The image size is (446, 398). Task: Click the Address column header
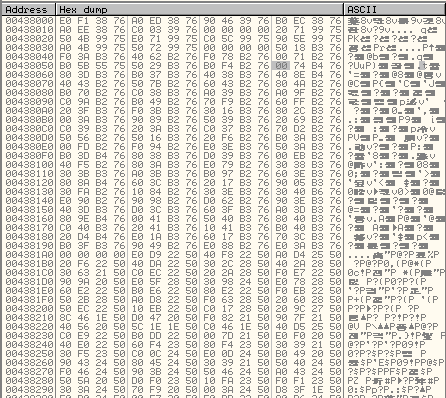point(29,9)
